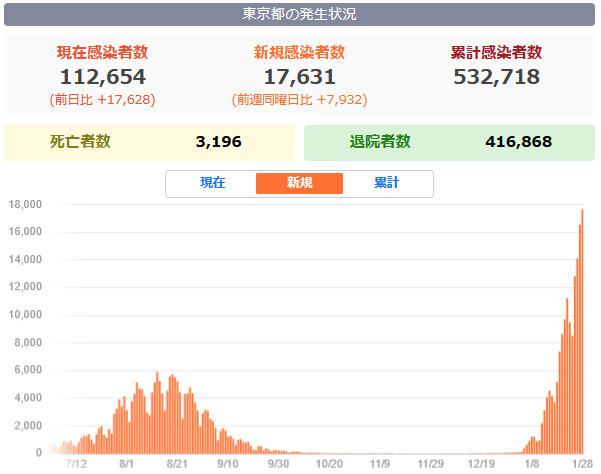Click the tallest bar at 1/28
This screenshot has height=474, width=601.
click(582, 331)
